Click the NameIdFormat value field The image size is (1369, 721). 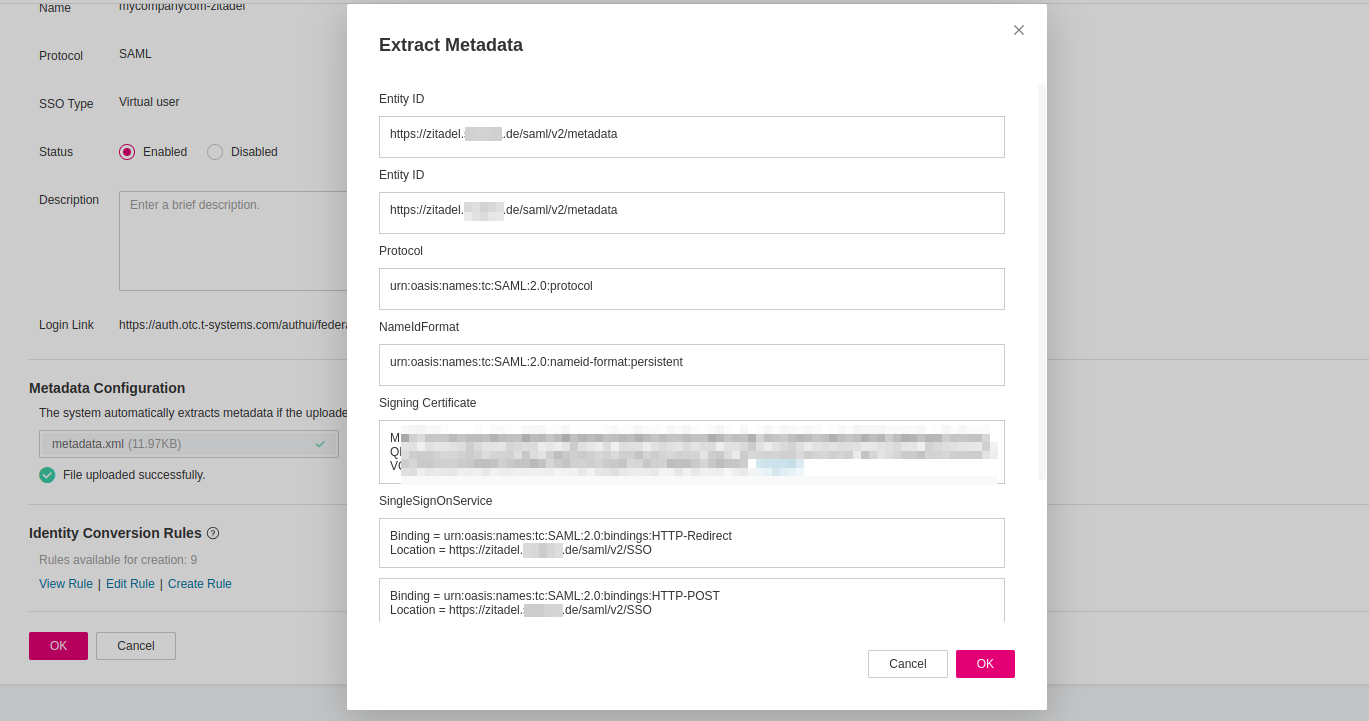(x=691, y=365)
